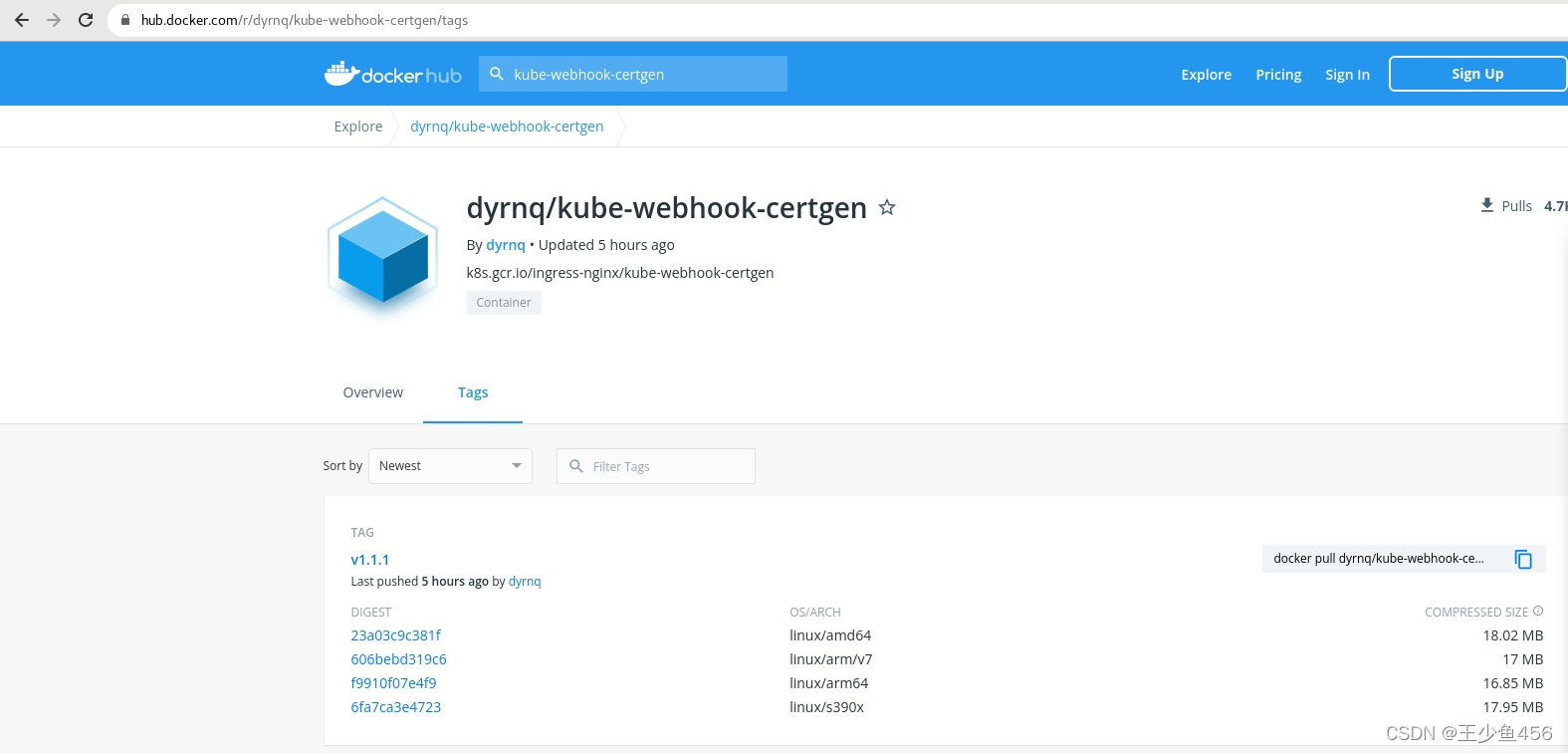This screenshot has width=1568, height=753.
Task: Click the padlock site info icon
Action: click(125, 20)
